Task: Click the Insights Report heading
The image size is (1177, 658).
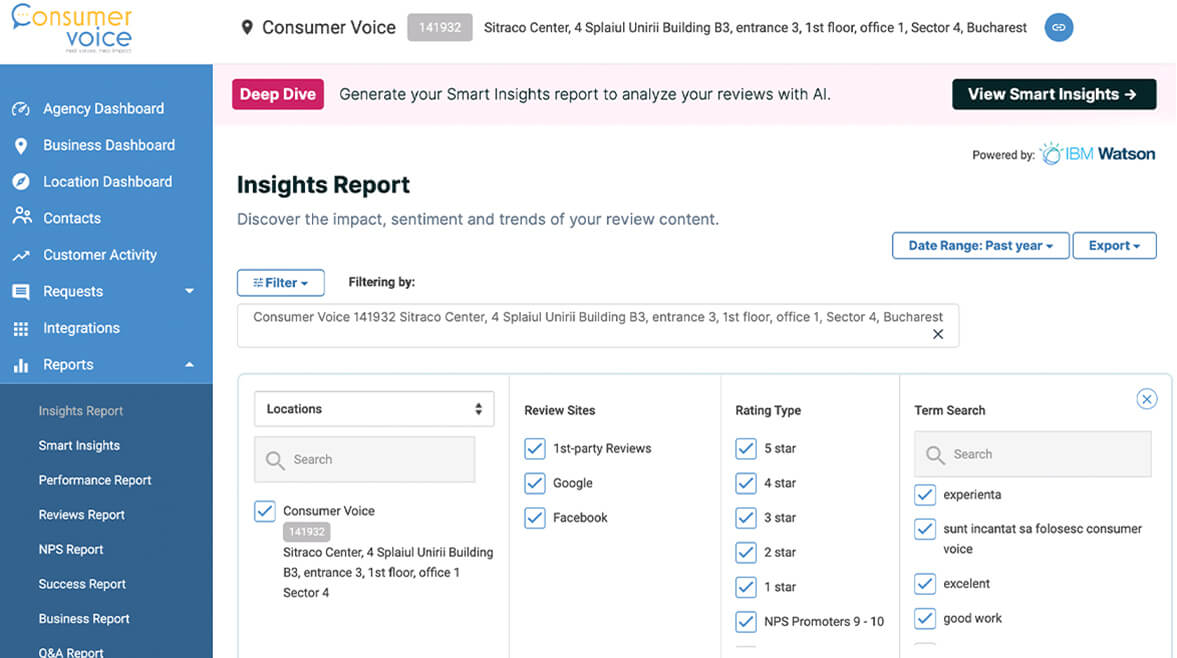Action: coord(324,185)
